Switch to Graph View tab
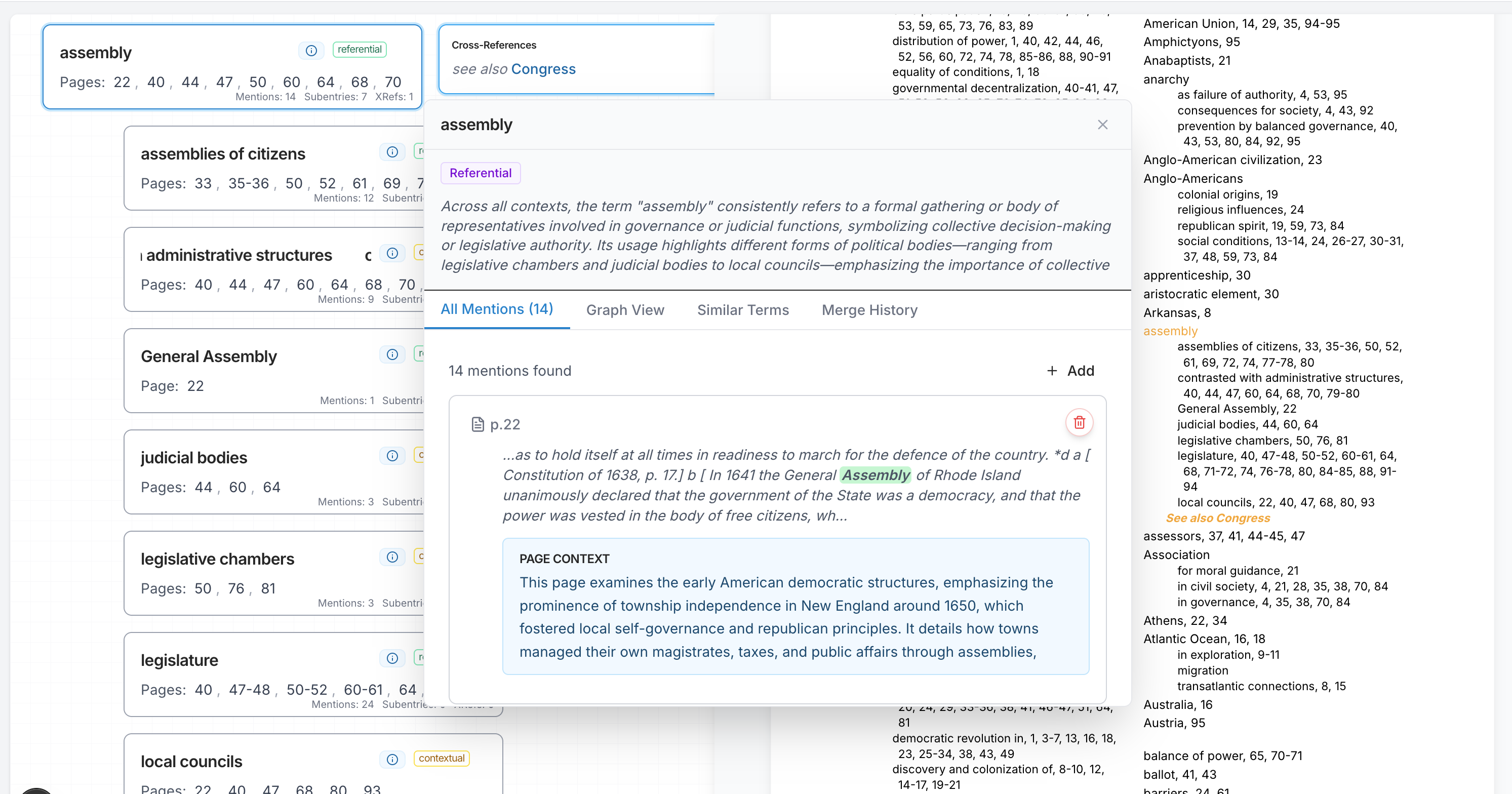The width and height of the screenshot is (1512, 794). pos(624,310)
